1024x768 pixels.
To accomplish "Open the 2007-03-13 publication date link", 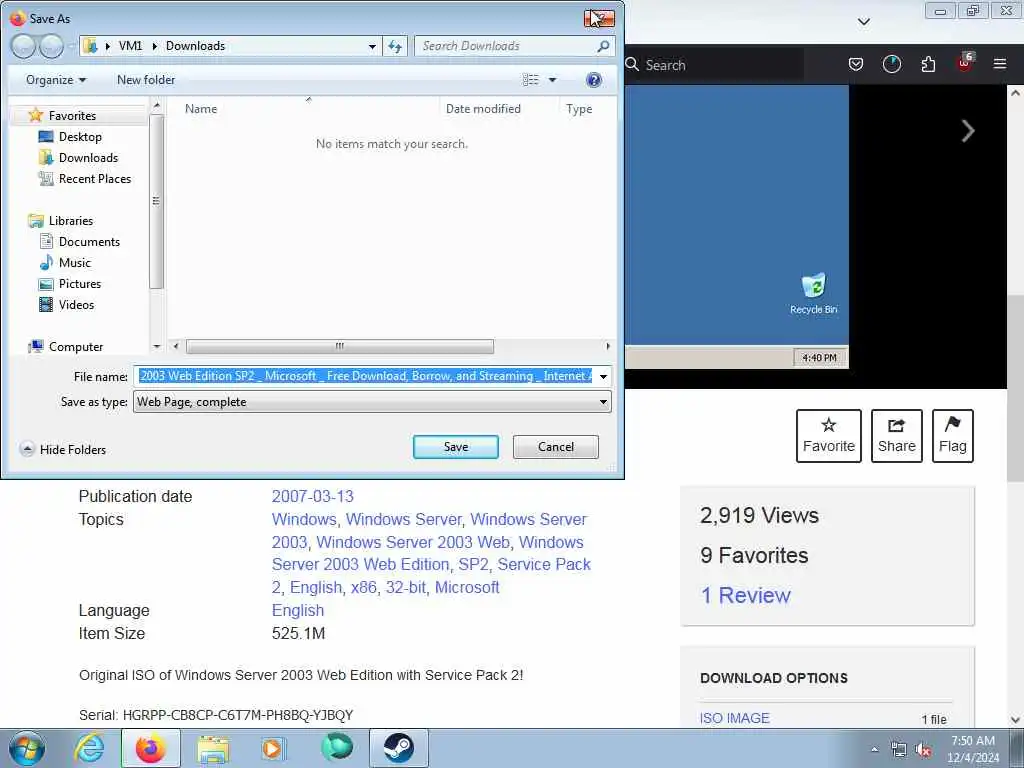I will pos(312,496).
